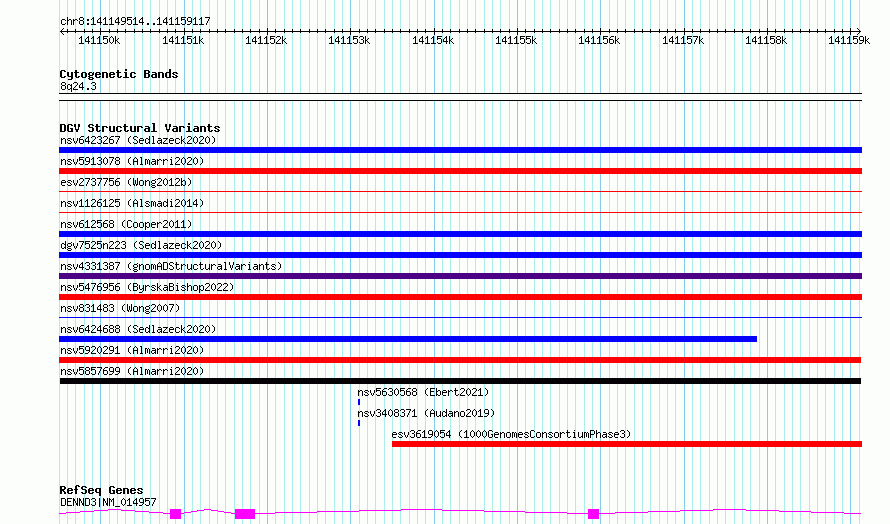
Task: Select the small blue mark under nsv5630568
Action: 359,402
